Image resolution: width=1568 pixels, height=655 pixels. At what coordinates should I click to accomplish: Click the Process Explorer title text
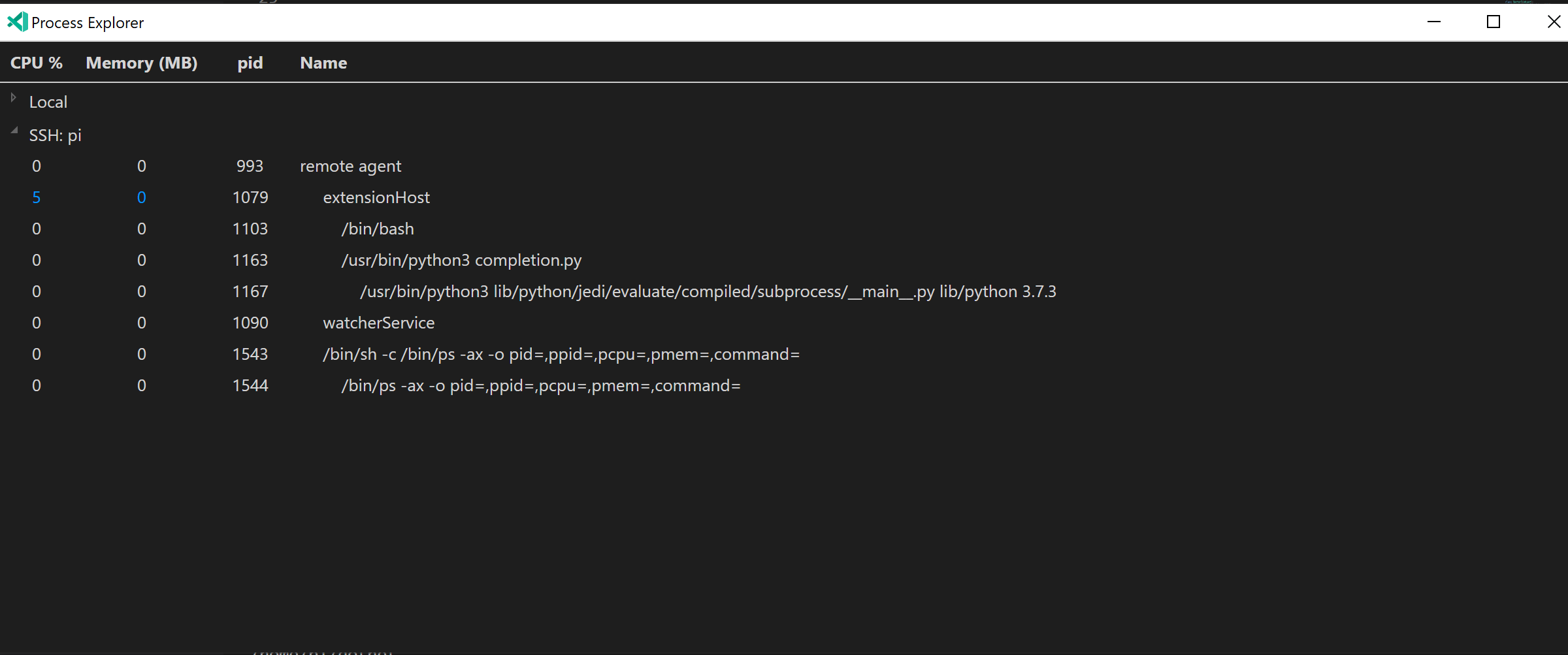coord(88,22)
